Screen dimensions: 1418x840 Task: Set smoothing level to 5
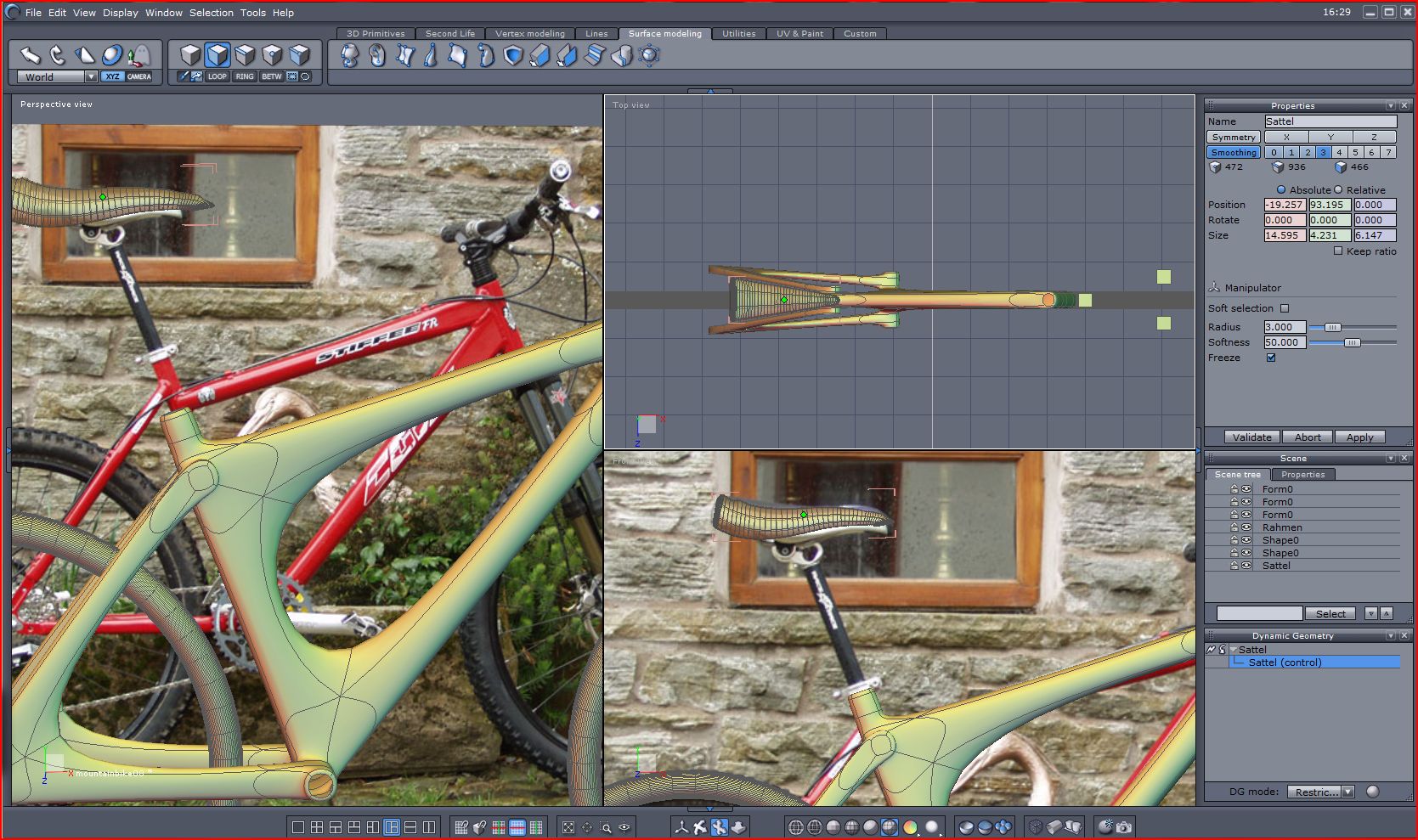point(1355,152)
